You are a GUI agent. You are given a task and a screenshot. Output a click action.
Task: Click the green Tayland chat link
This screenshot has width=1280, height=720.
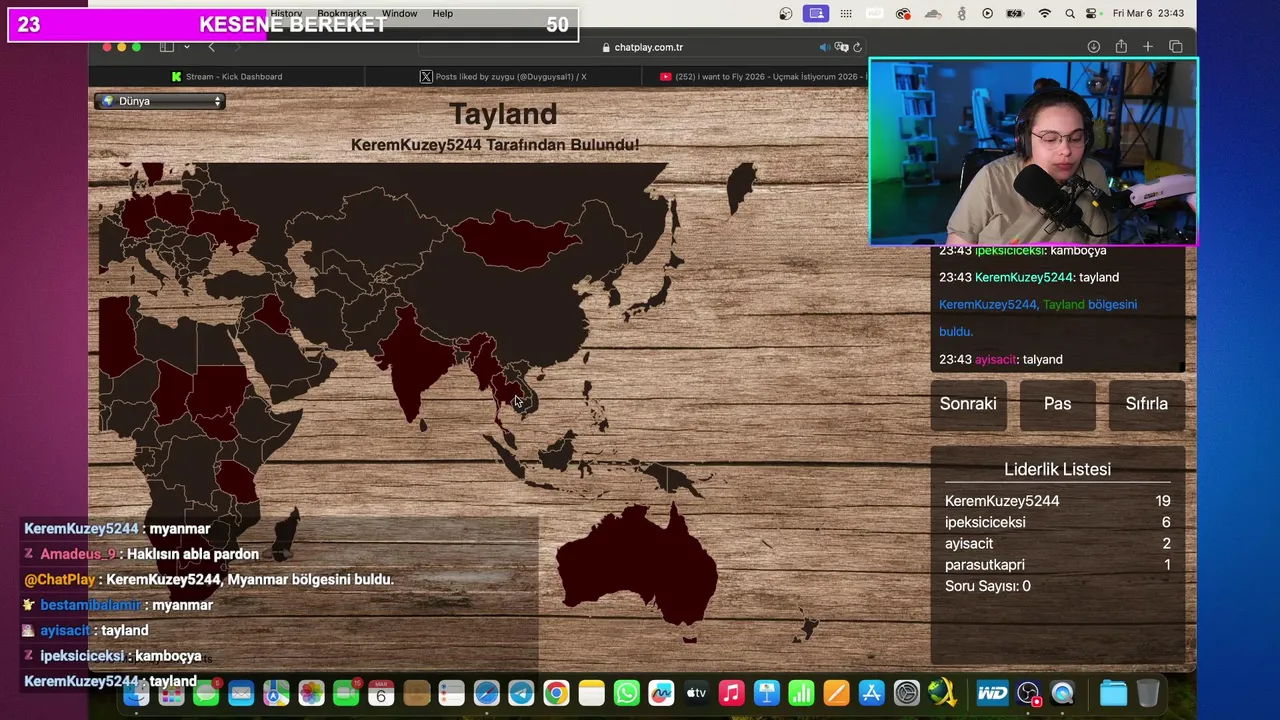click(1063, 304)
